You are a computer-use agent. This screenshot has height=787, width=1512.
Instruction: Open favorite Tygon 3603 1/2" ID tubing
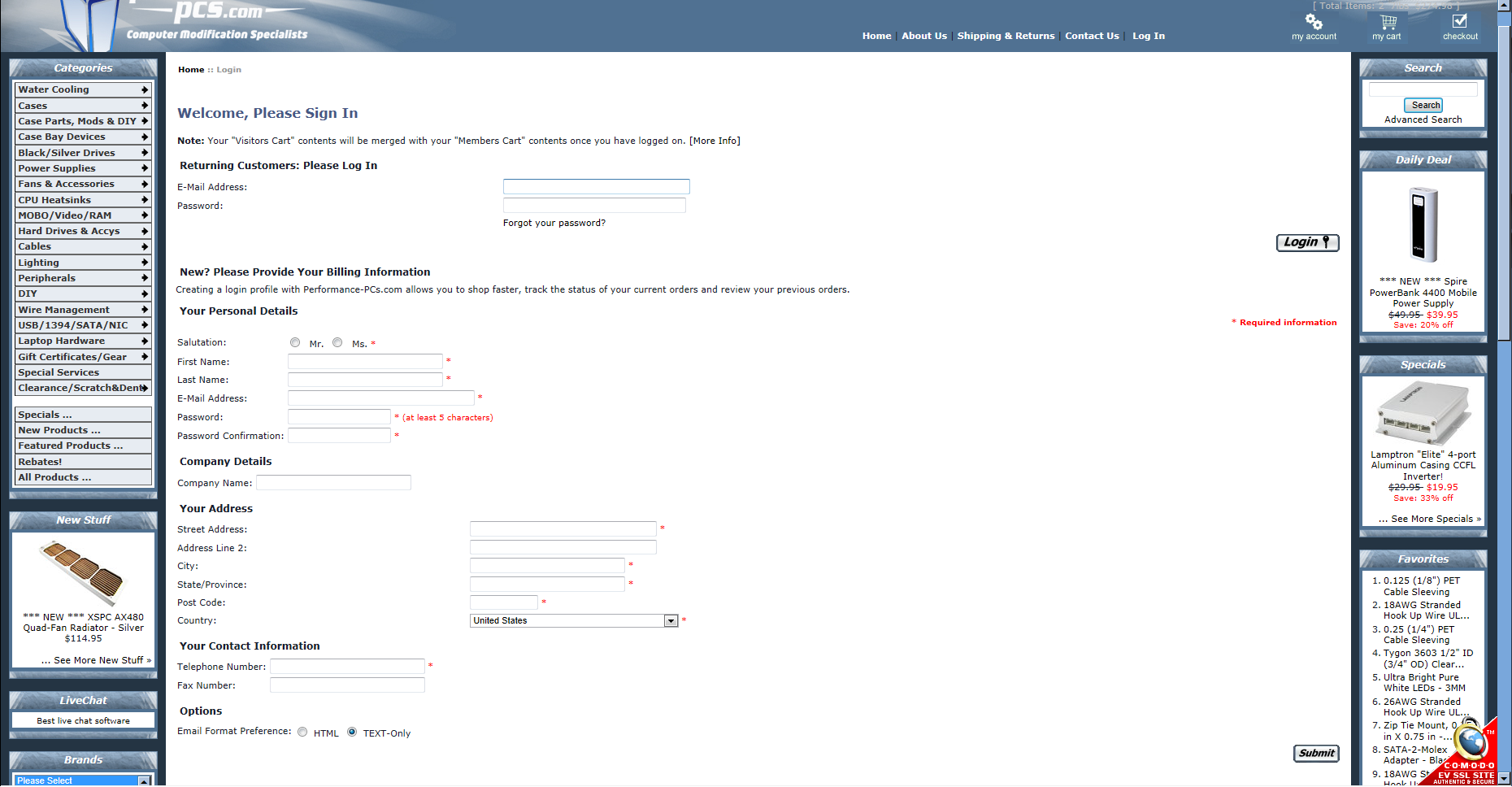click(1428, 659)
